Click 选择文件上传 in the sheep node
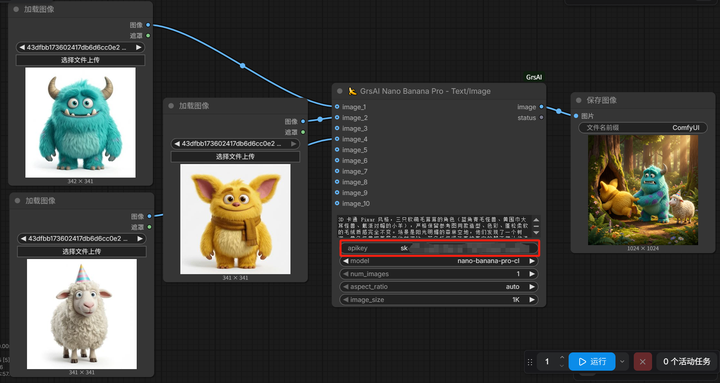The height and width of the screenshot is (383, 720). [82, 252]
